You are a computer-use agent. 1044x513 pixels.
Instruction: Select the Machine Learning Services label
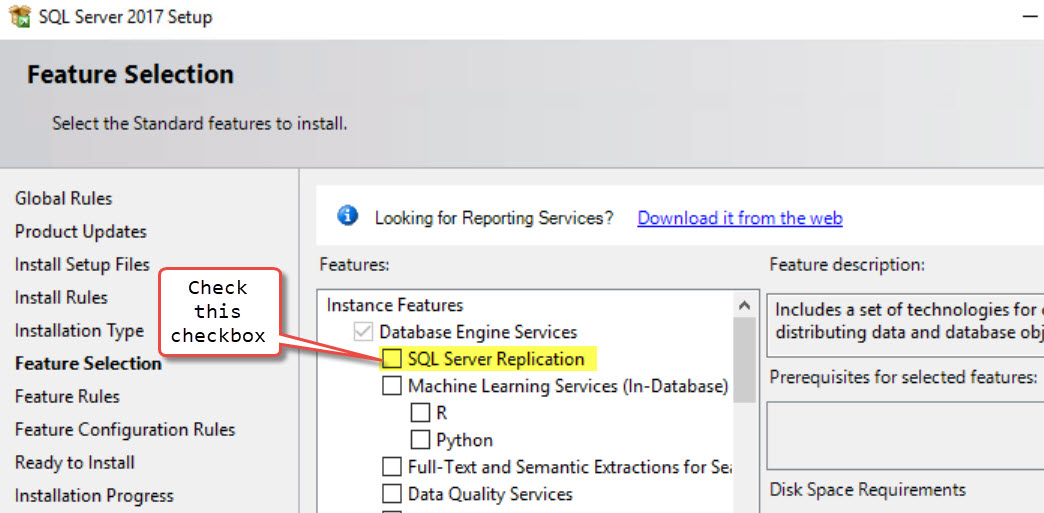click(x=568, y=386)
